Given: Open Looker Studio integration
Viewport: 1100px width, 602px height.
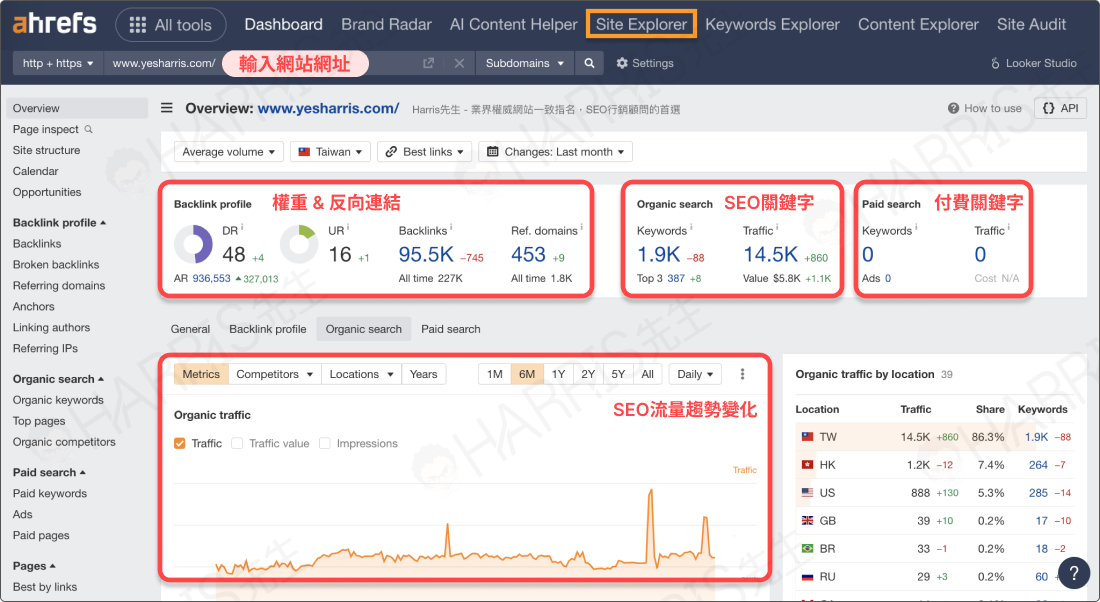Looking at the screenshot, I should click(1033, 63).
